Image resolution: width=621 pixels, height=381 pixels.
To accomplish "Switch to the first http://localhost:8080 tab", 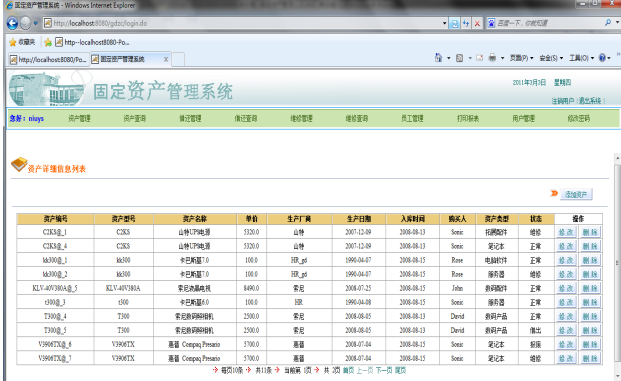I will [x=49, y=59].
